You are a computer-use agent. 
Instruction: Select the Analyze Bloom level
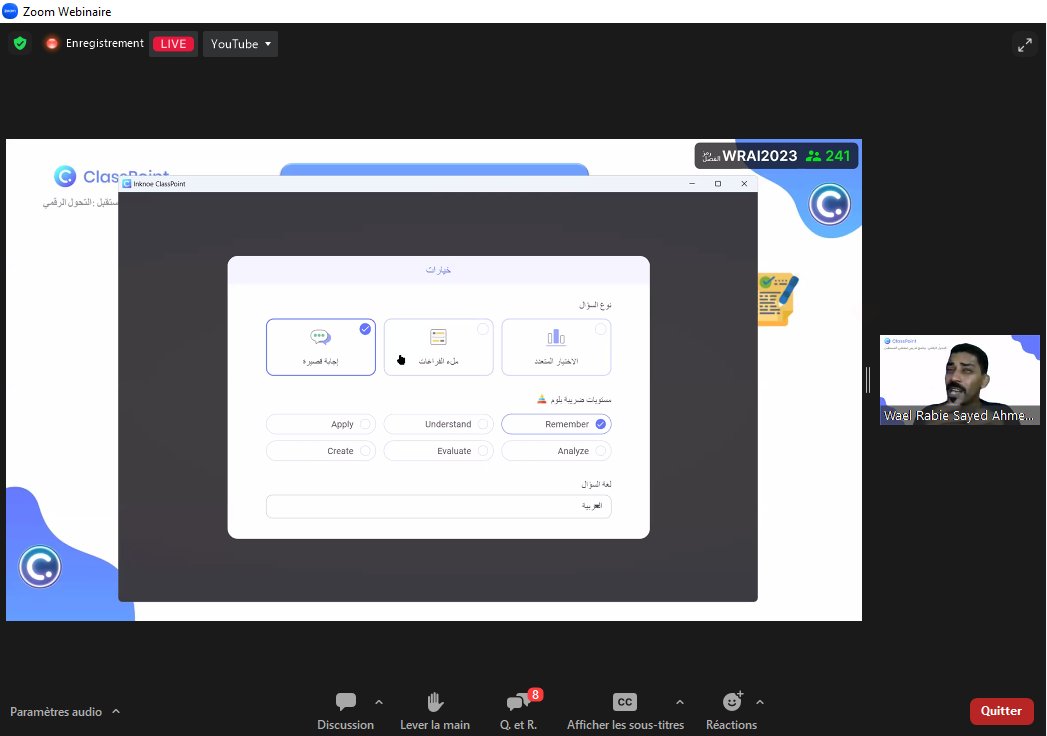[x=556, y=451]
